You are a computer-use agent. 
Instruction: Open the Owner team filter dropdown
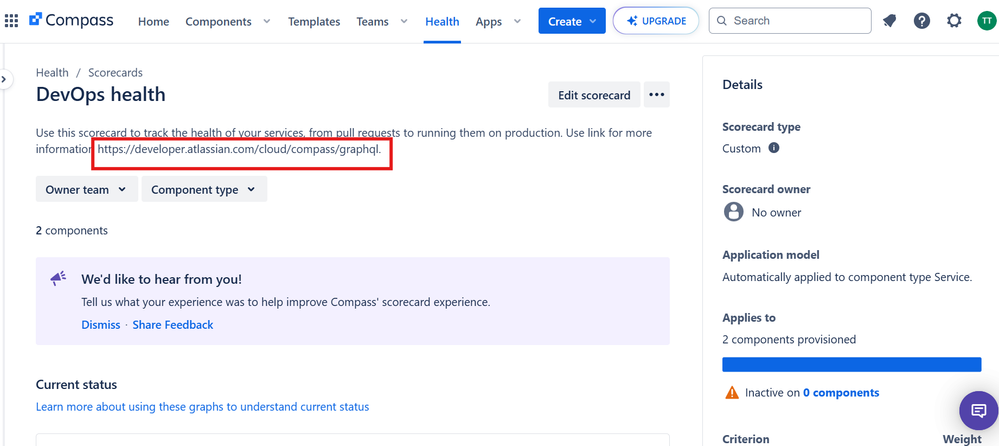point(87,189)
